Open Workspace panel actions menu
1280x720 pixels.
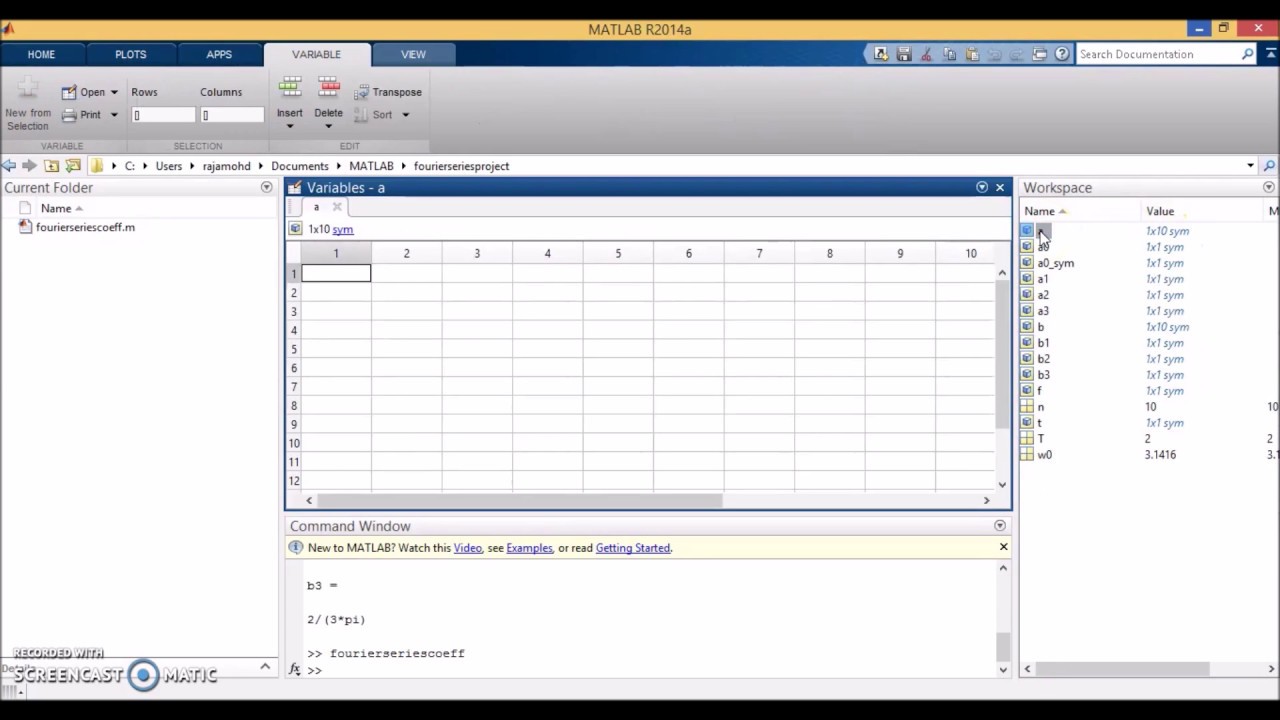(x=1268, y=187)
